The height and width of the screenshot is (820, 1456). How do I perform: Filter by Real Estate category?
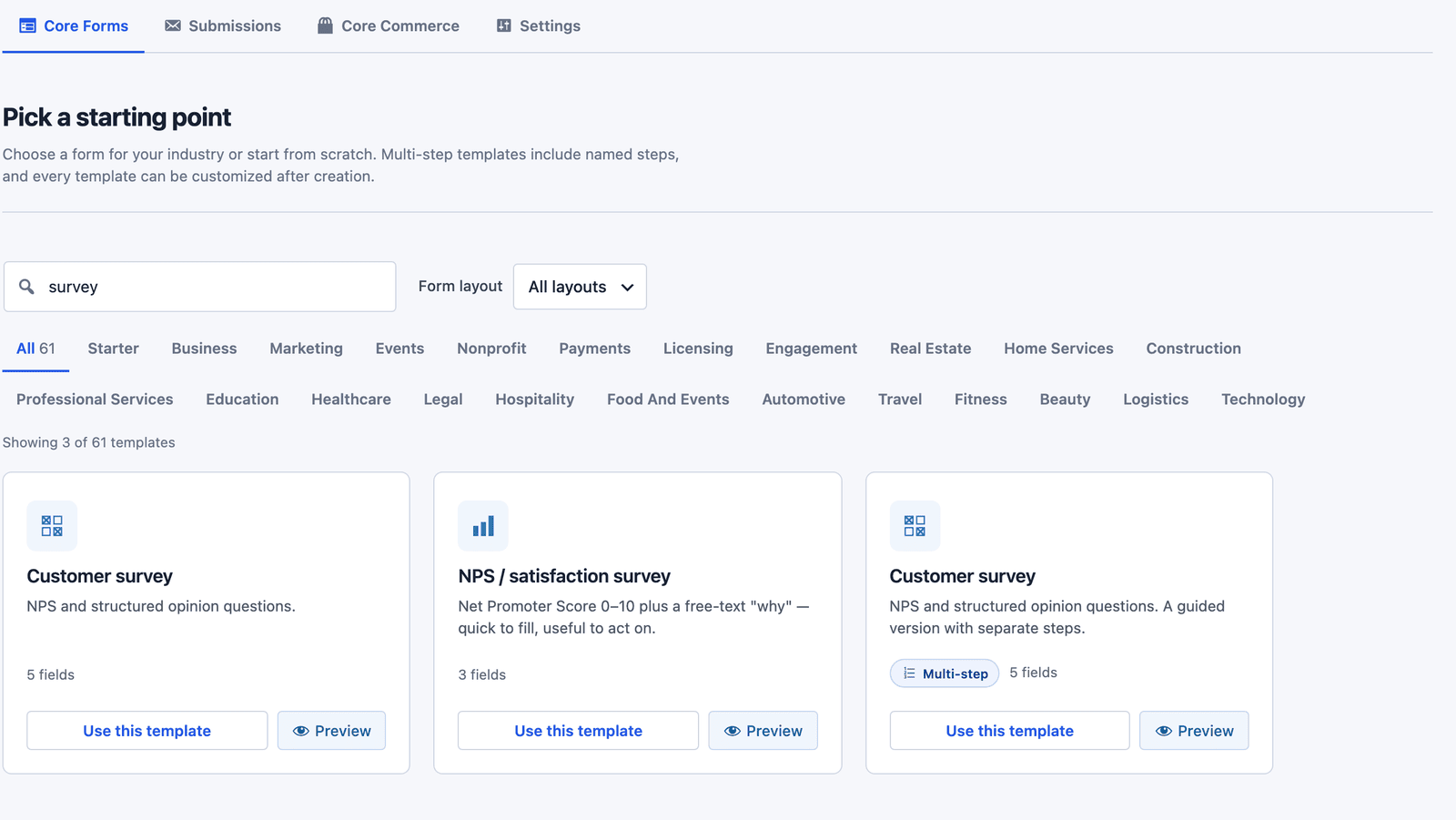[930, 349]
